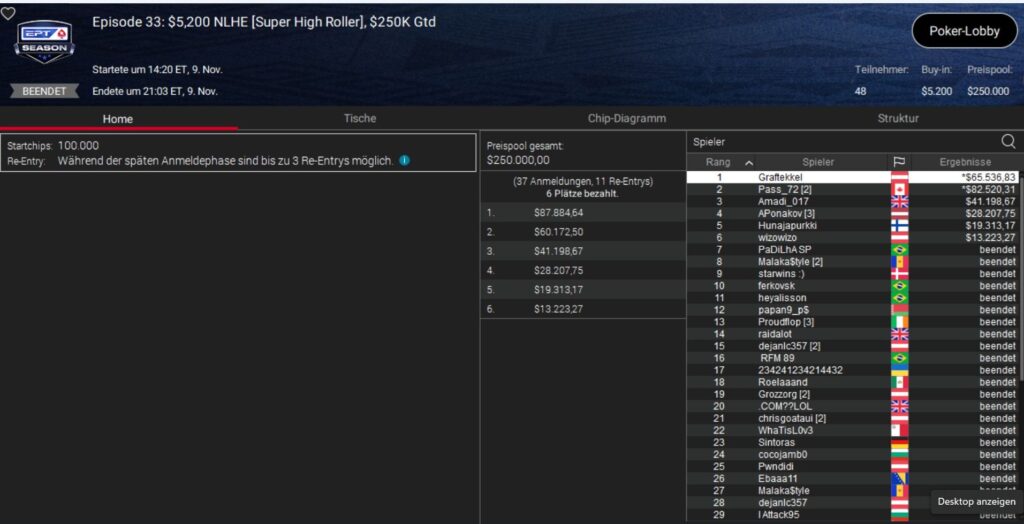
Task: Select player Graftekkel in rank list
Action: pyautogui.click(x=780, y=177)
